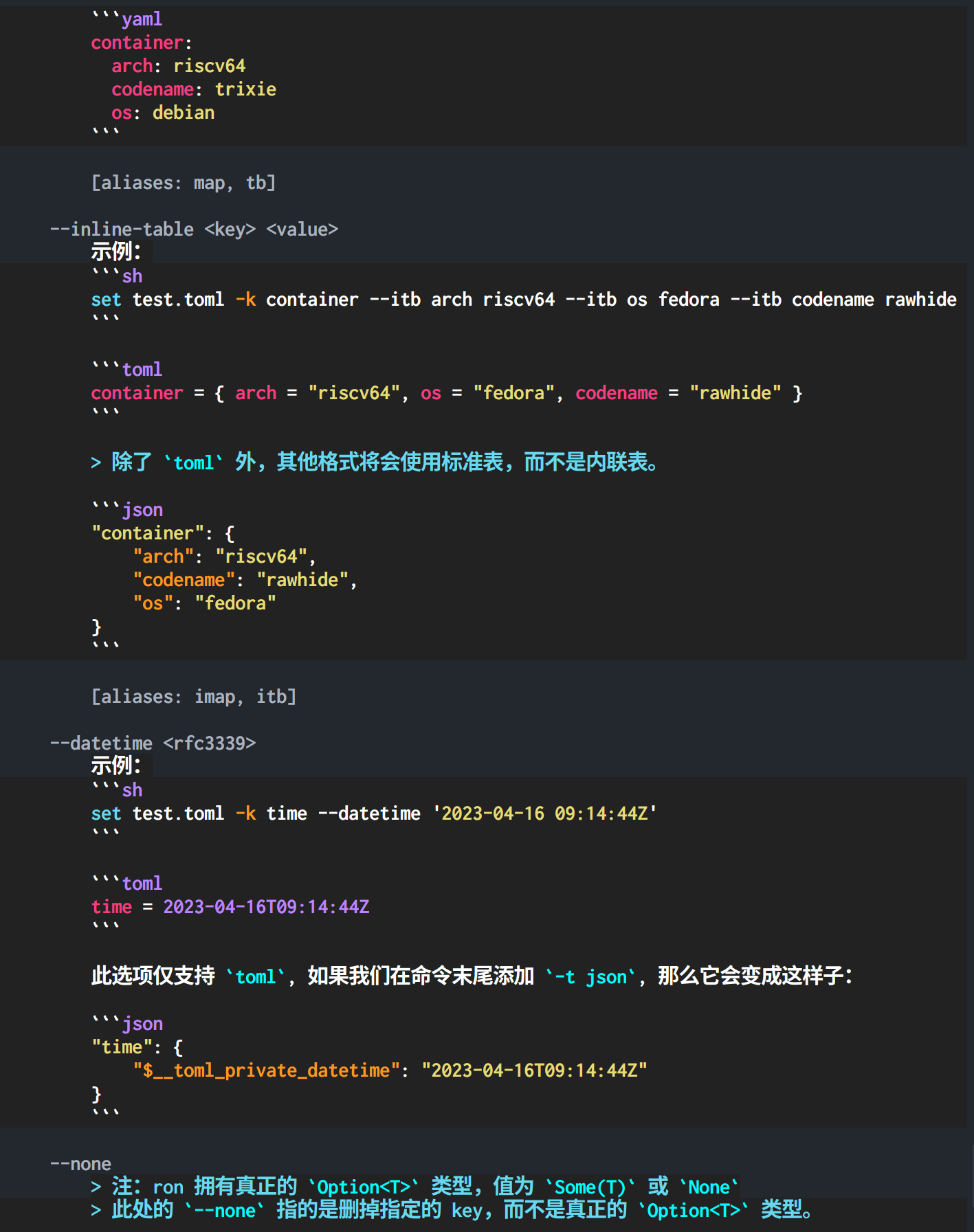Click the '```toml' fence above the container line

tap(127, 370)
